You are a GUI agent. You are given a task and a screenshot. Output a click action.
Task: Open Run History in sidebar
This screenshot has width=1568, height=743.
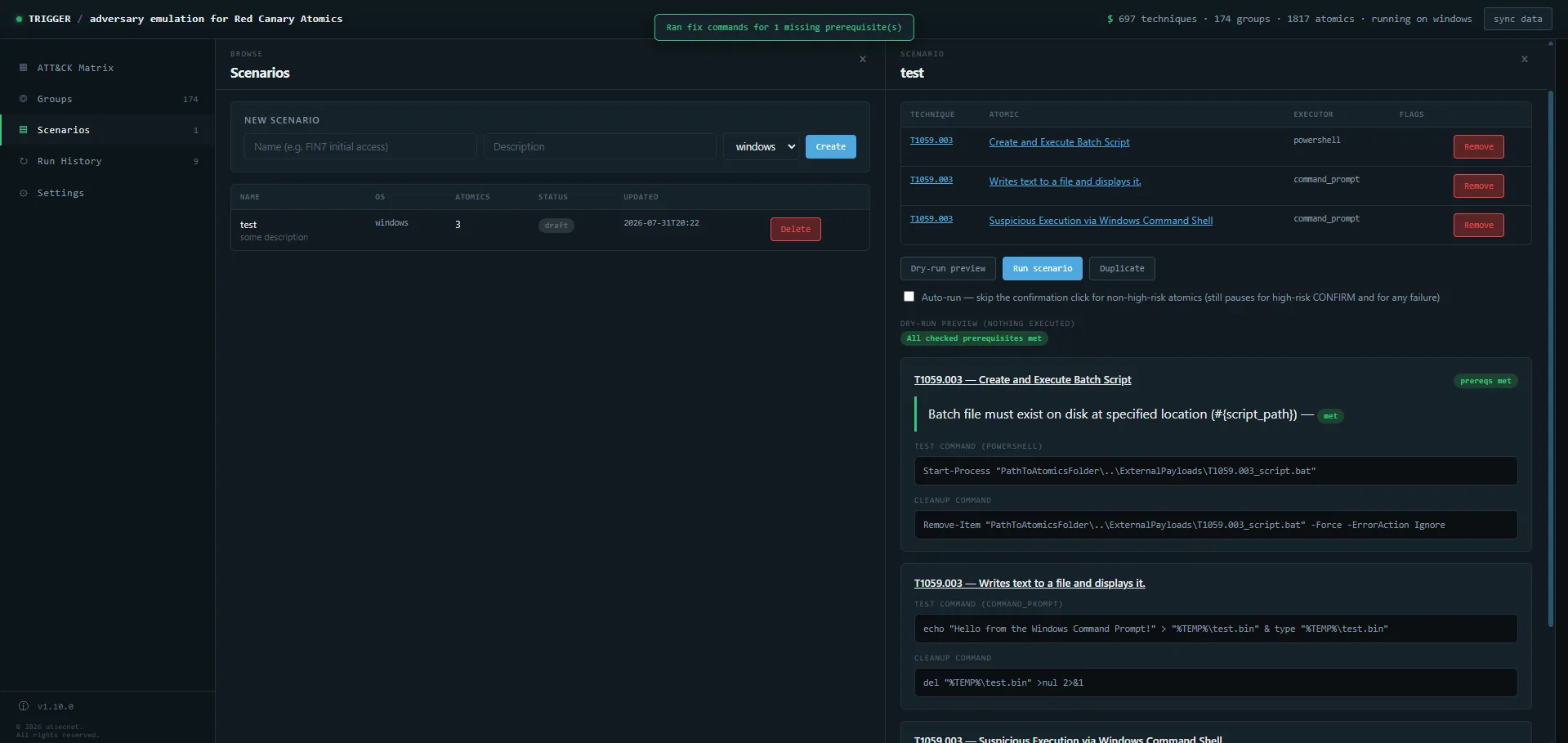tap(107, 161)
